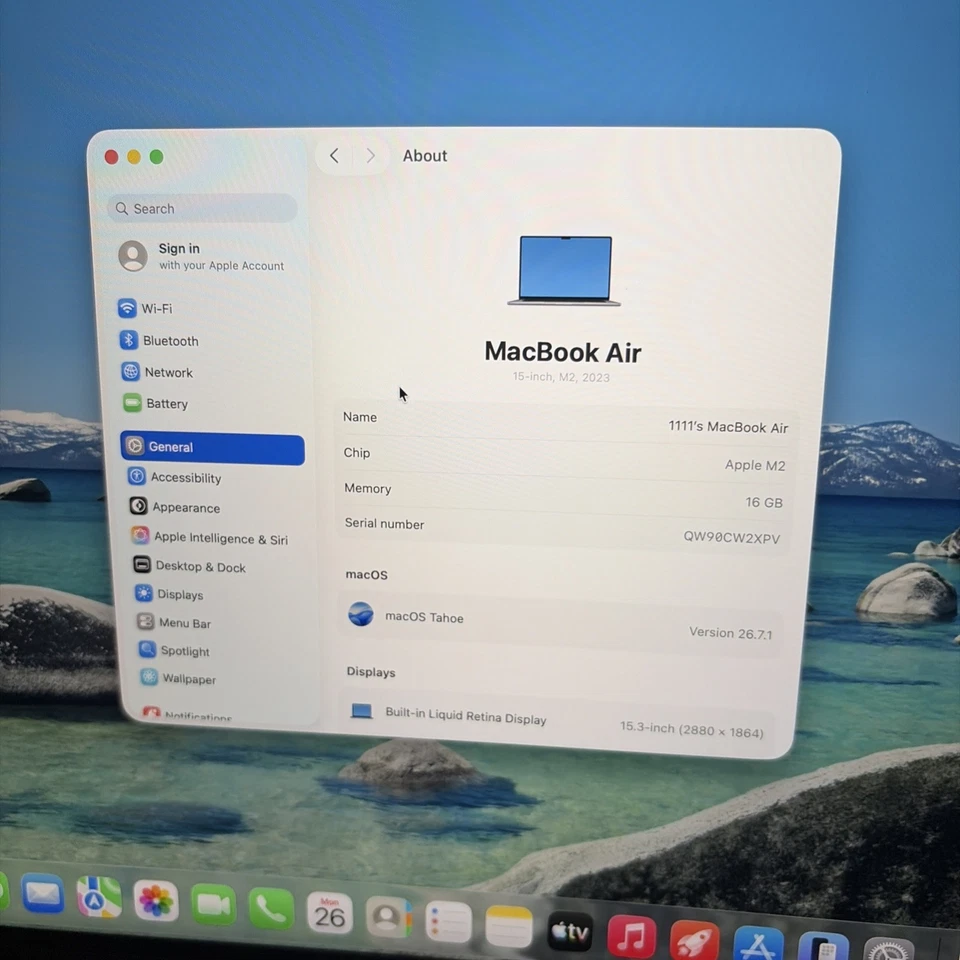Open Calendar from the Dock
This screenshot has height=960, width=960.
pyautogui.click(x=329, y=913)
